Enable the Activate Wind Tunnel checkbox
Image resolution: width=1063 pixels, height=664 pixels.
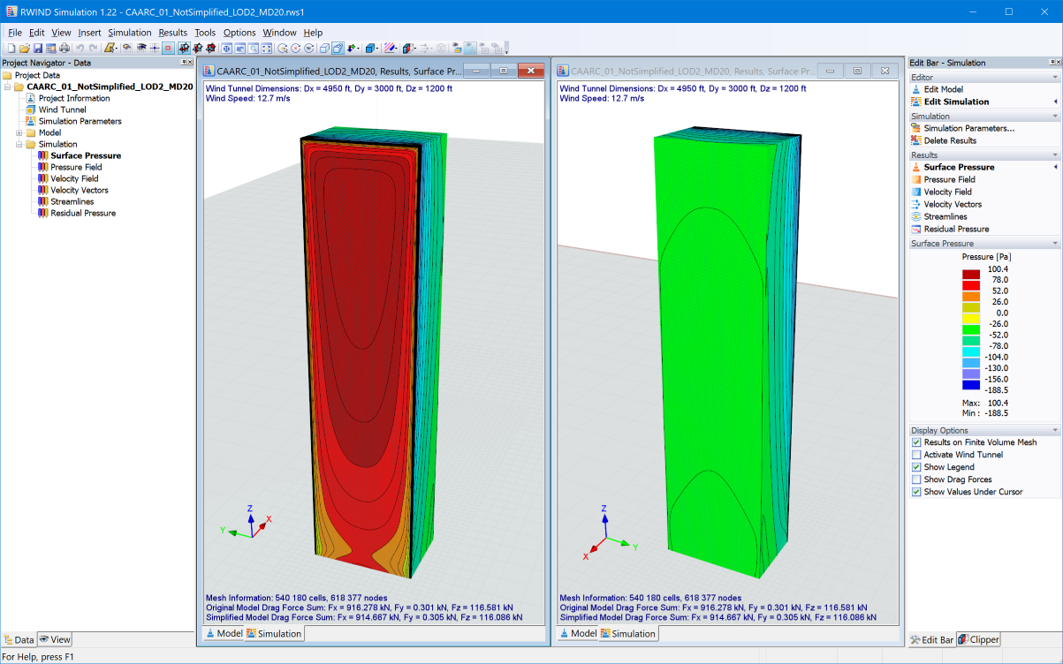917,455
